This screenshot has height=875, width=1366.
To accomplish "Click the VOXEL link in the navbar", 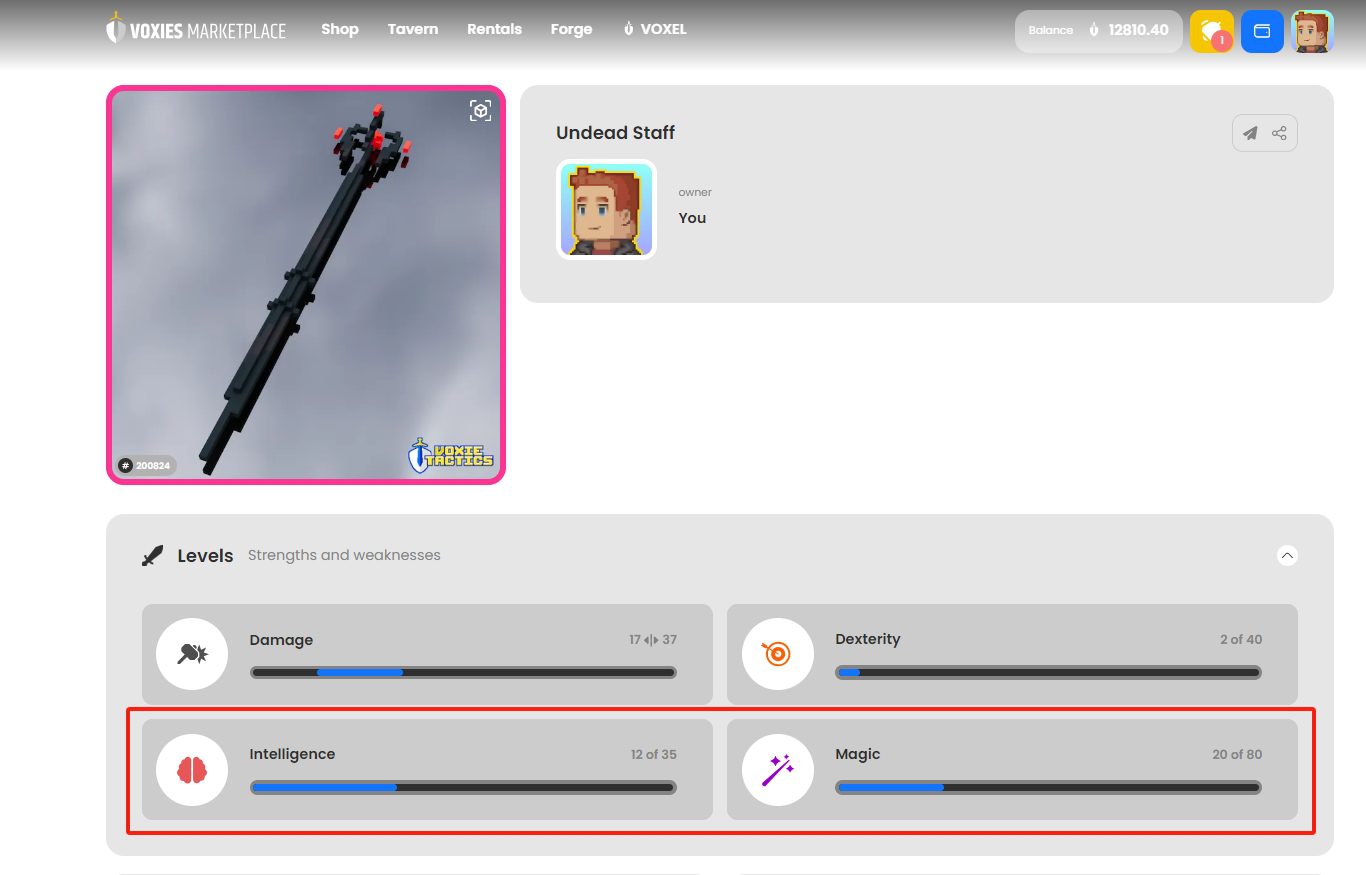I will 654,29.
